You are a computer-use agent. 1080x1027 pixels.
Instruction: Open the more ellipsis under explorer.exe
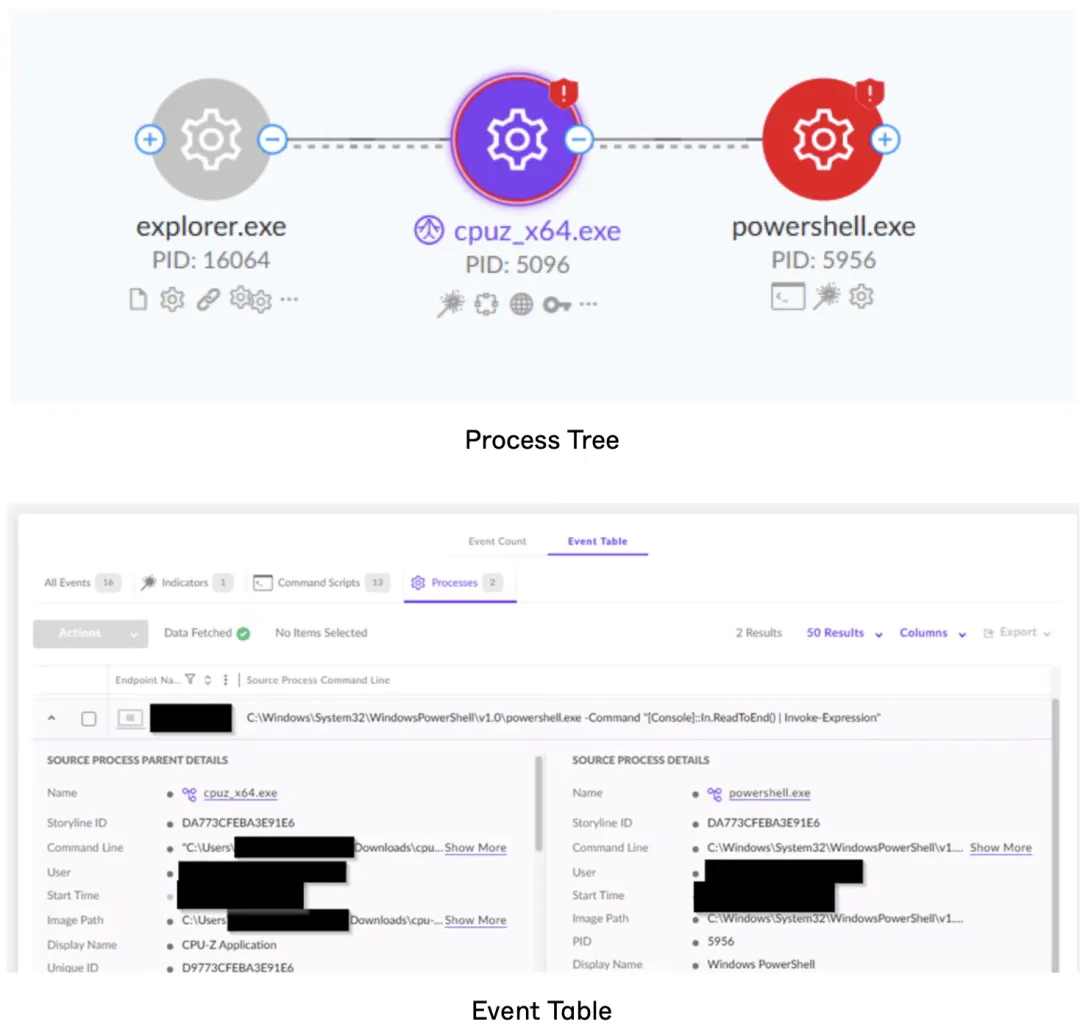[290, 299]
